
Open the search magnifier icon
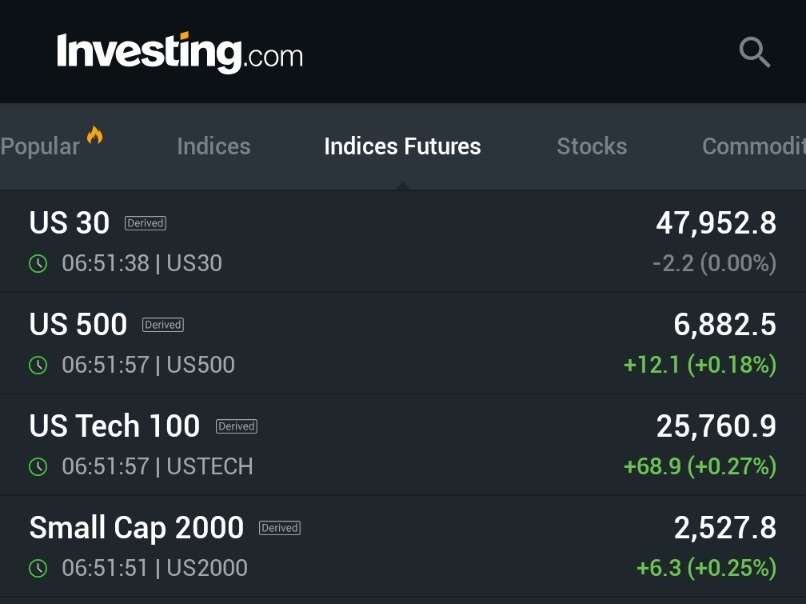click(x=754, y=52)
